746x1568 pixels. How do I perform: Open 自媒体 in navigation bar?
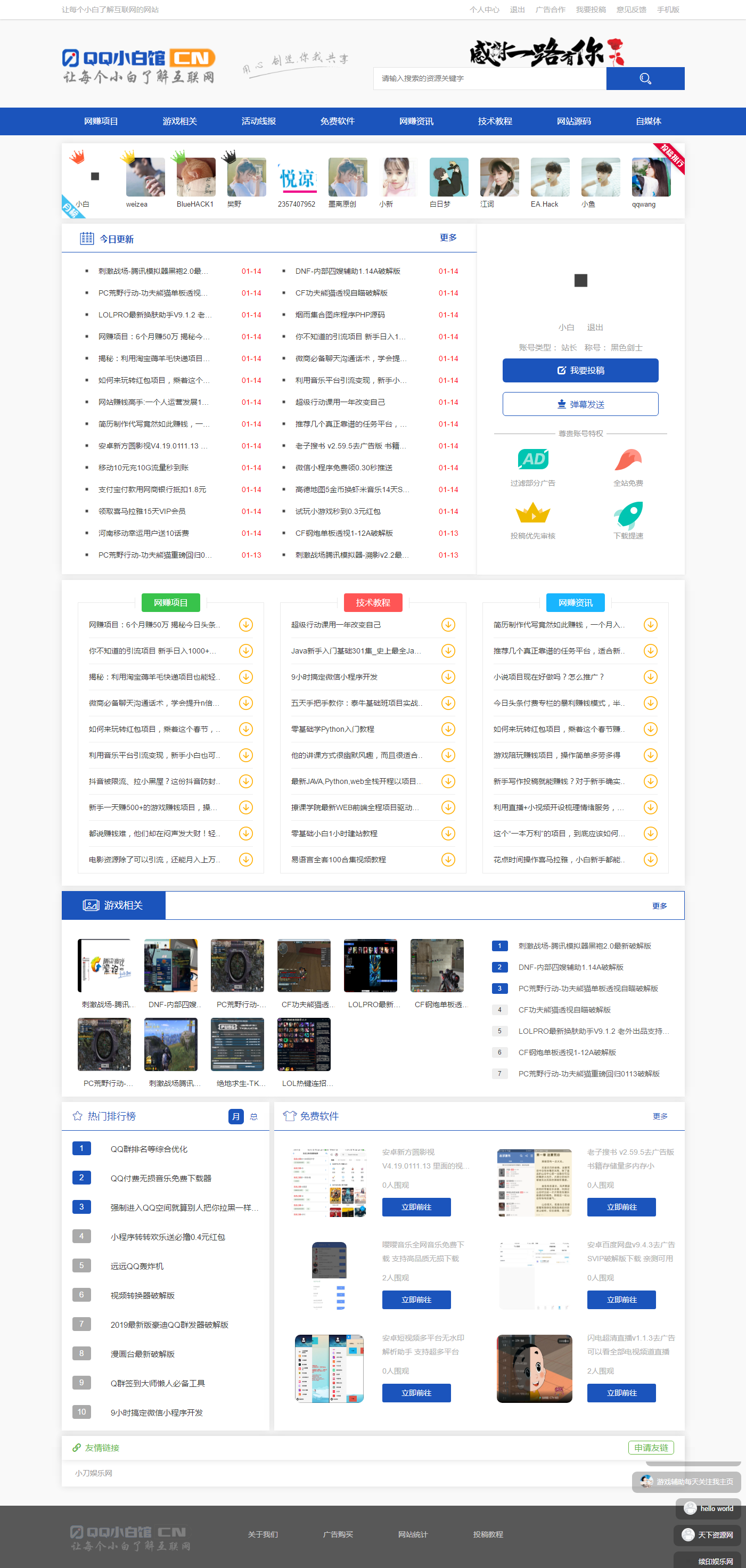coord(648,121)
